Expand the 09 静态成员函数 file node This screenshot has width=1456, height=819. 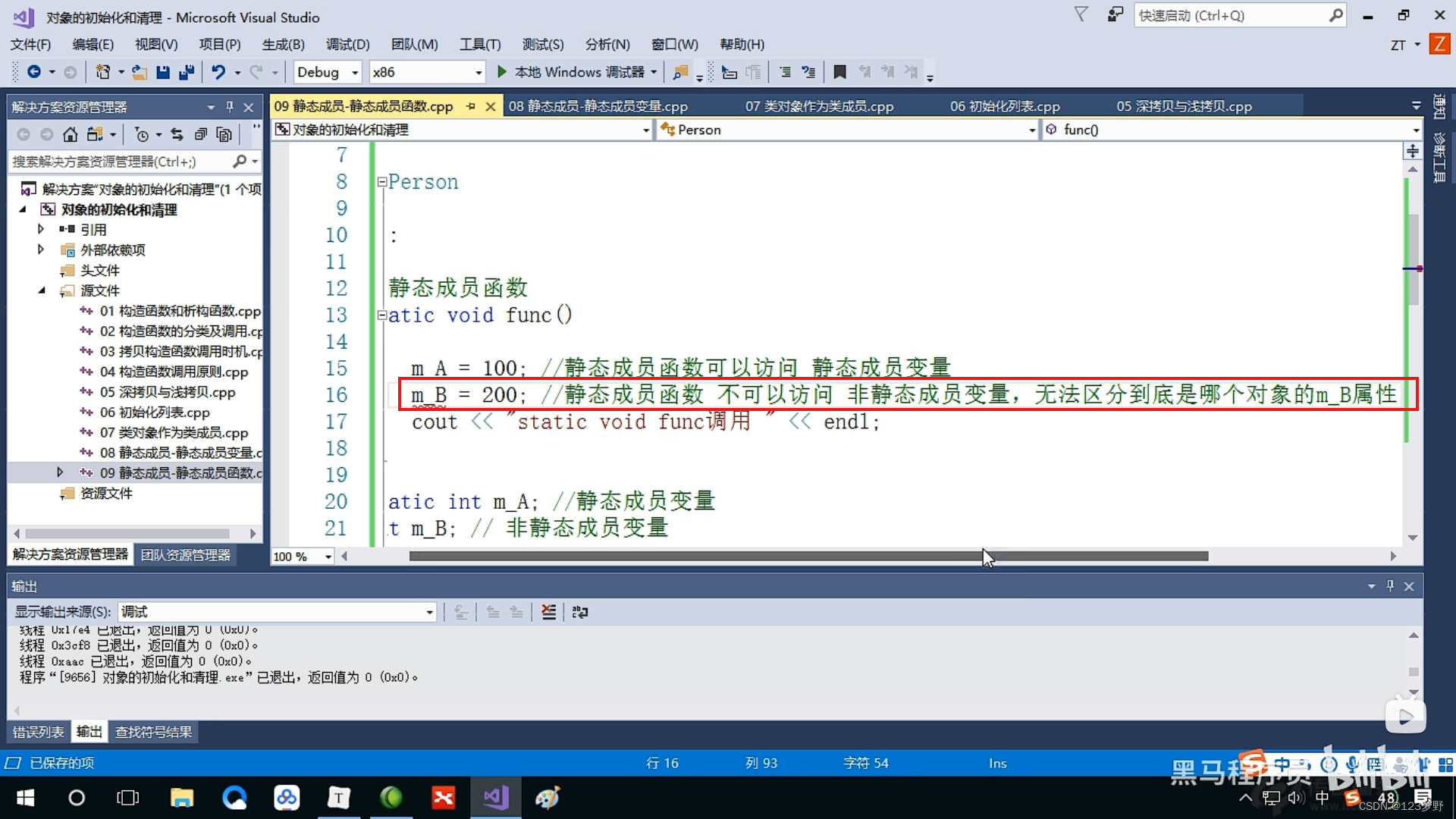point(60,472)
